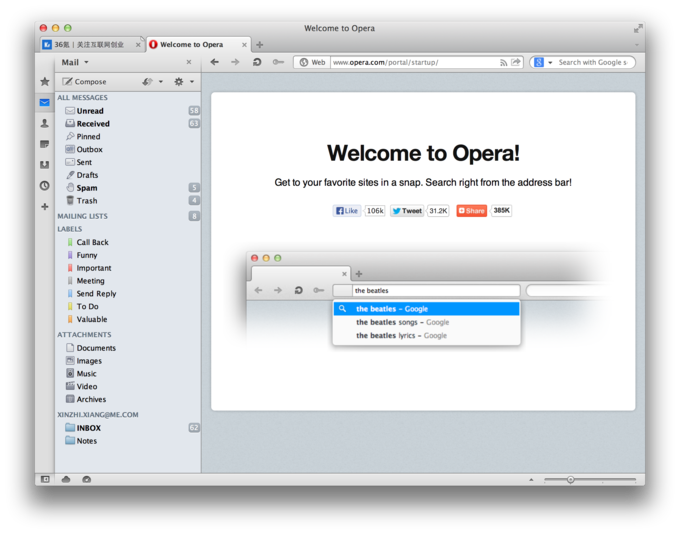Click the Web globe badge in address field

point(312,62)
